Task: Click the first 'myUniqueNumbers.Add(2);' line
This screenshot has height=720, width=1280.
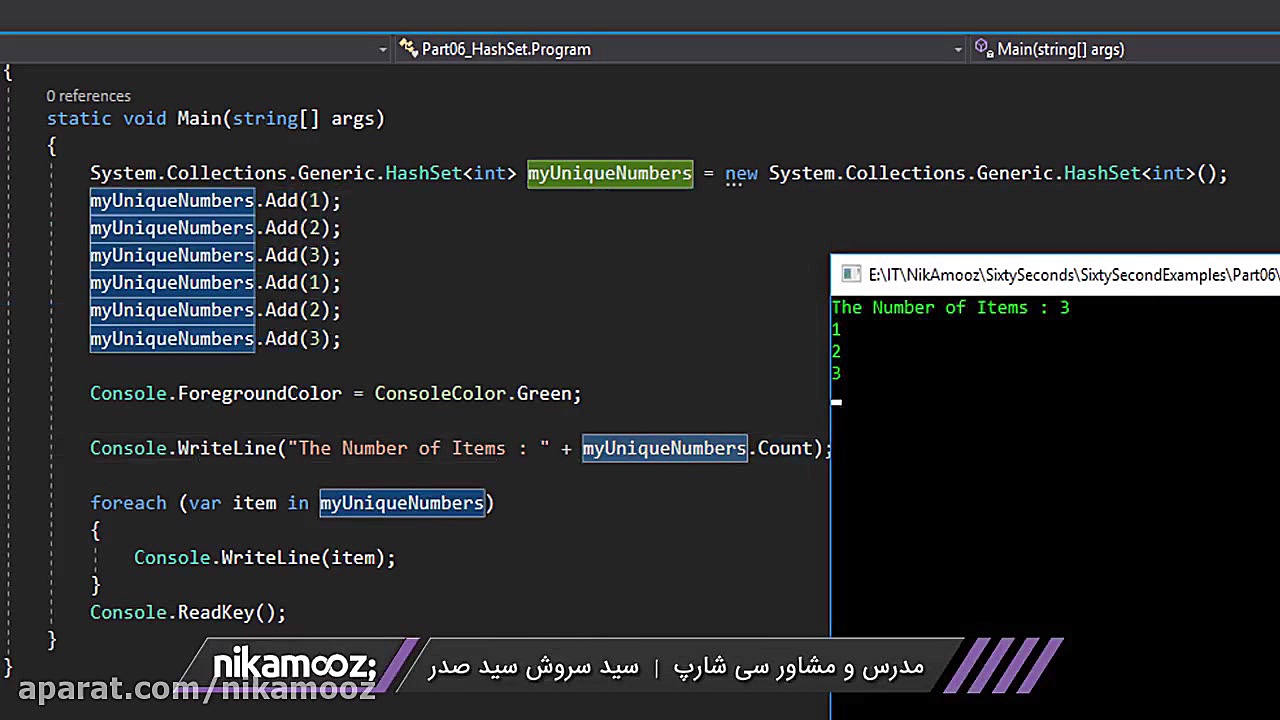Action: (215, 228)
